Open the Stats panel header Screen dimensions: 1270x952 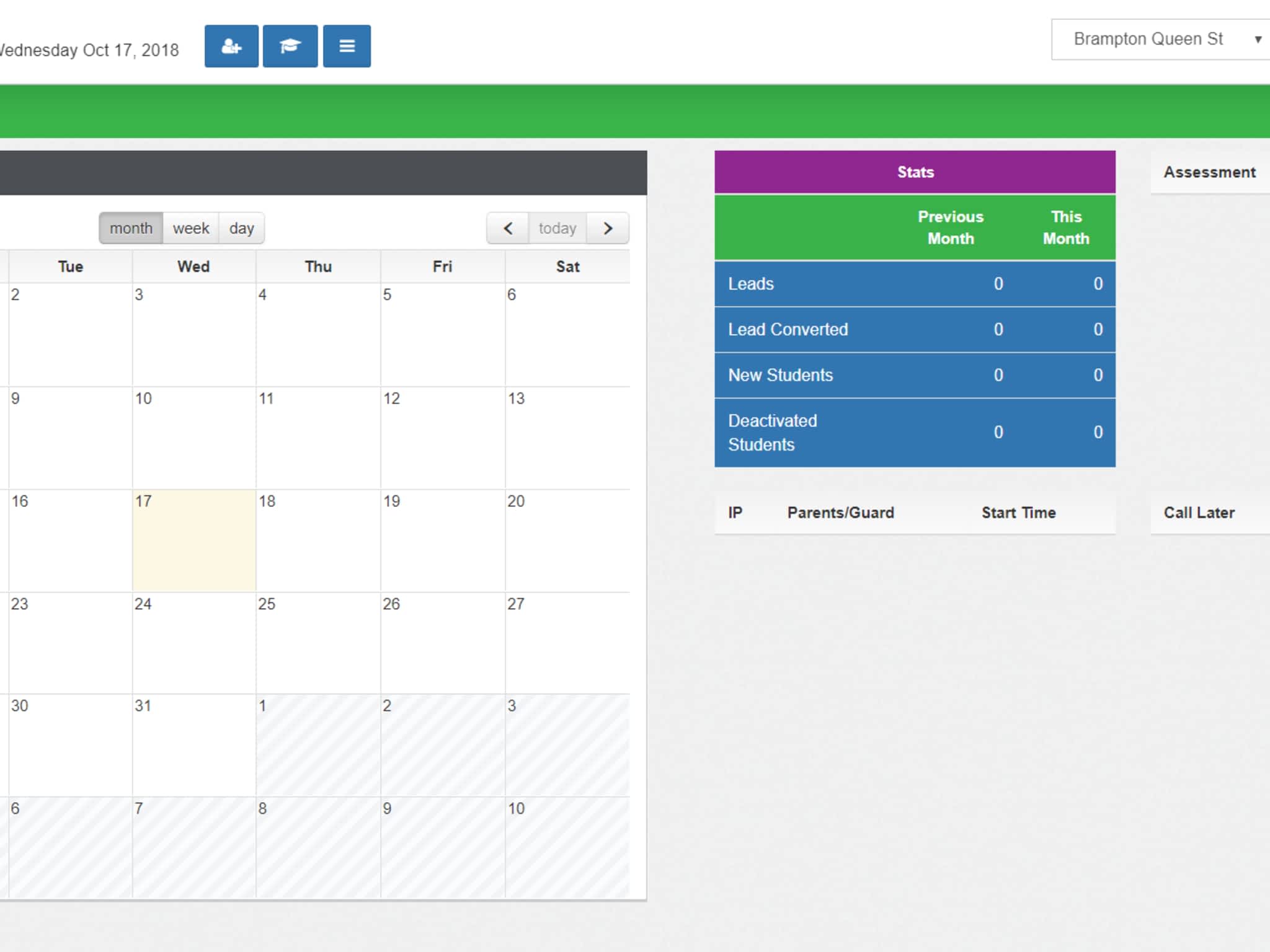[x=915, y=172]
